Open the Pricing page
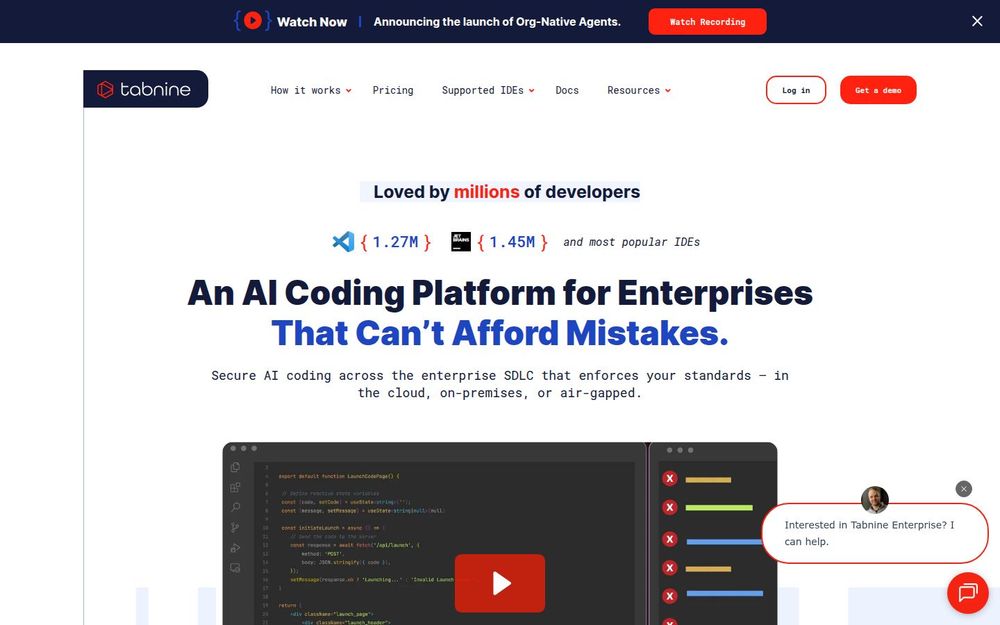This screenshot has height=625, width=1000. pyautogui.click(x=393, y=91)
